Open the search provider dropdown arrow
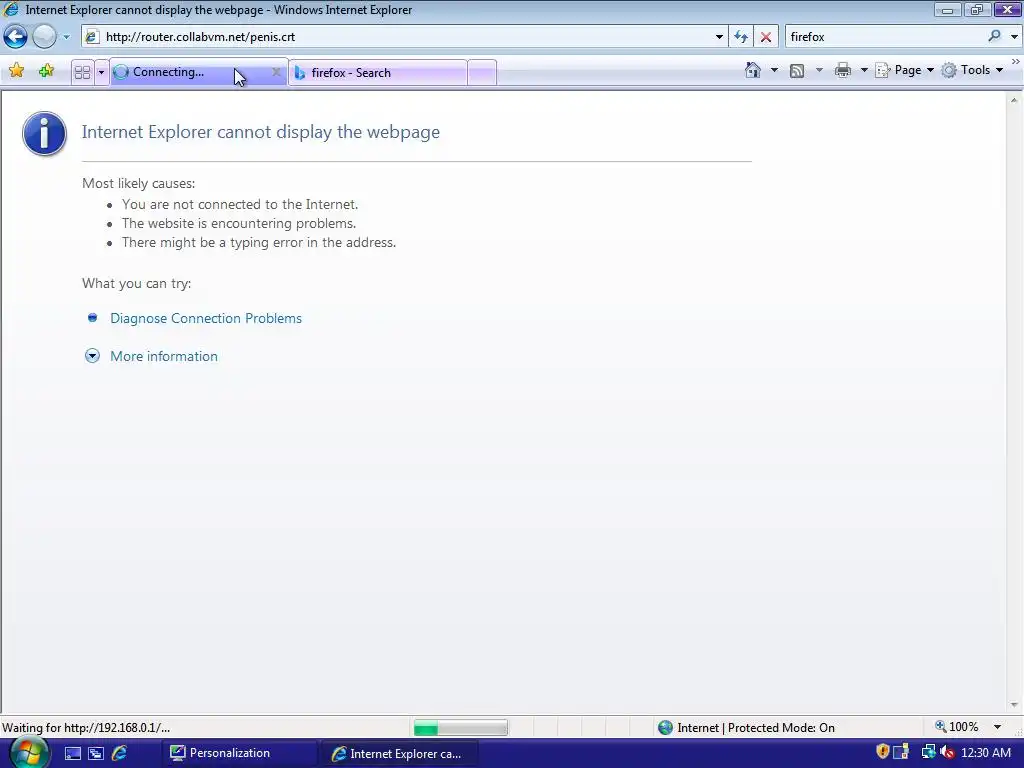The image size is (1024, 768). [1014, 37]
